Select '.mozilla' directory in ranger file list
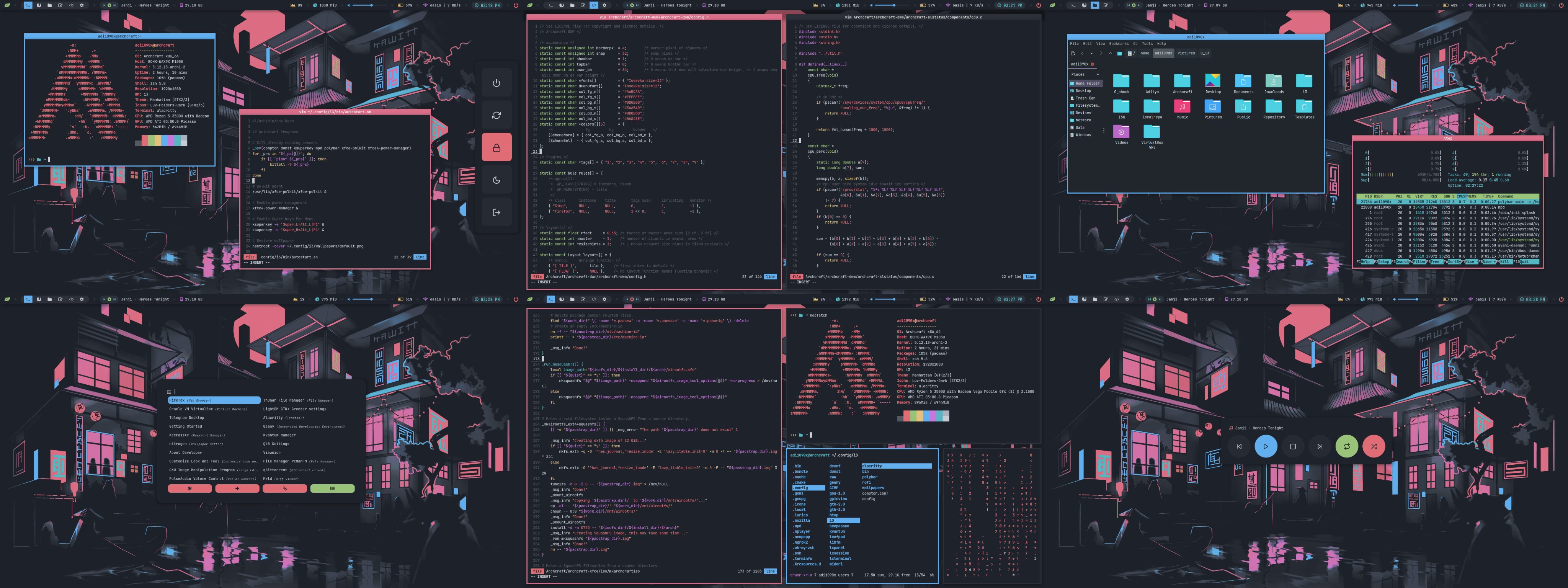This screenshot has width=1568, height=588. tap(801, 521)
